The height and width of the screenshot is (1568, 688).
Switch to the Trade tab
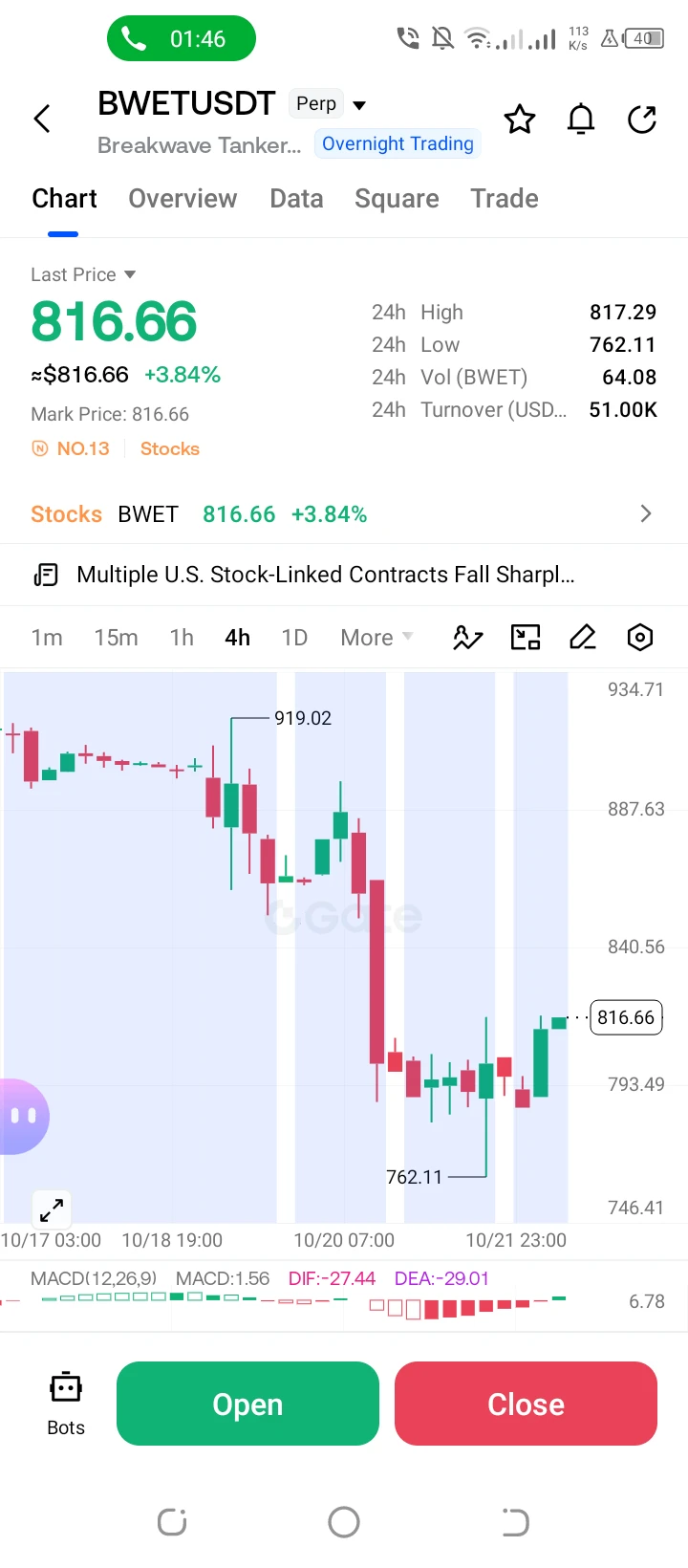point(505,199)
